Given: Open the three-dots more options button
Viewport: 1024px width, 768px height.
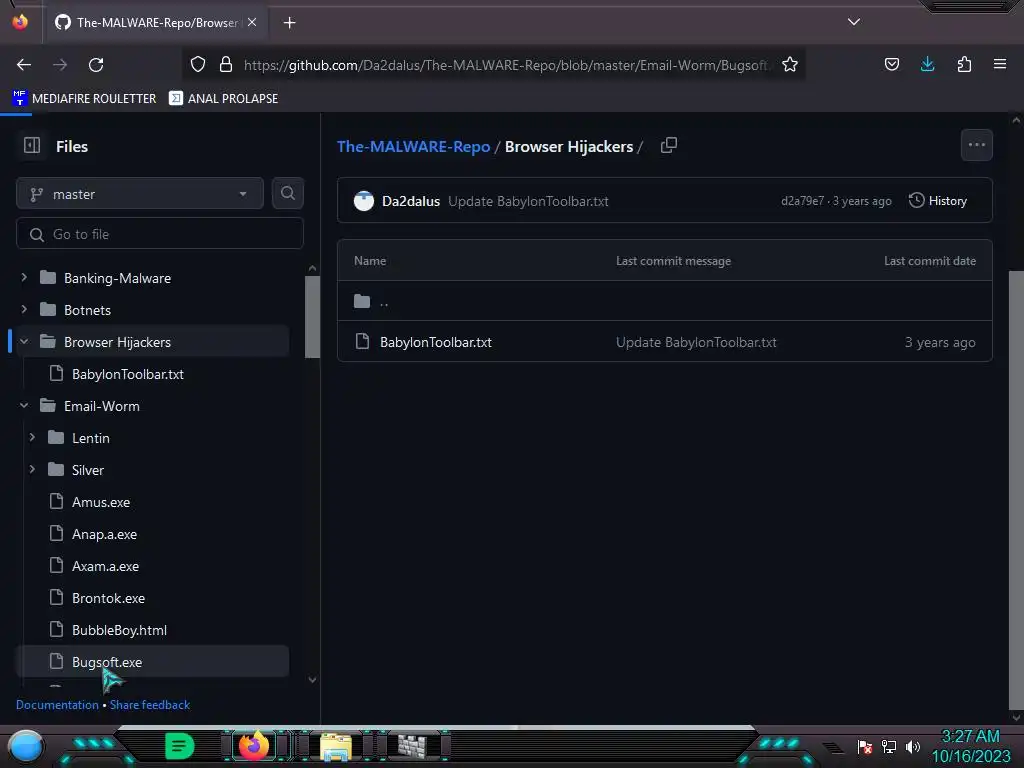Looking at the screenshot, I should (x=976, y=145).
